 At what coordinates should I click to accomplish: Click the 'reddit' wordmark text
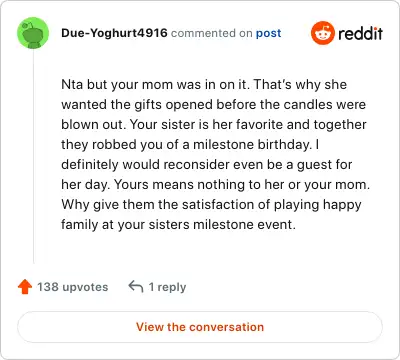coord(360,33)
